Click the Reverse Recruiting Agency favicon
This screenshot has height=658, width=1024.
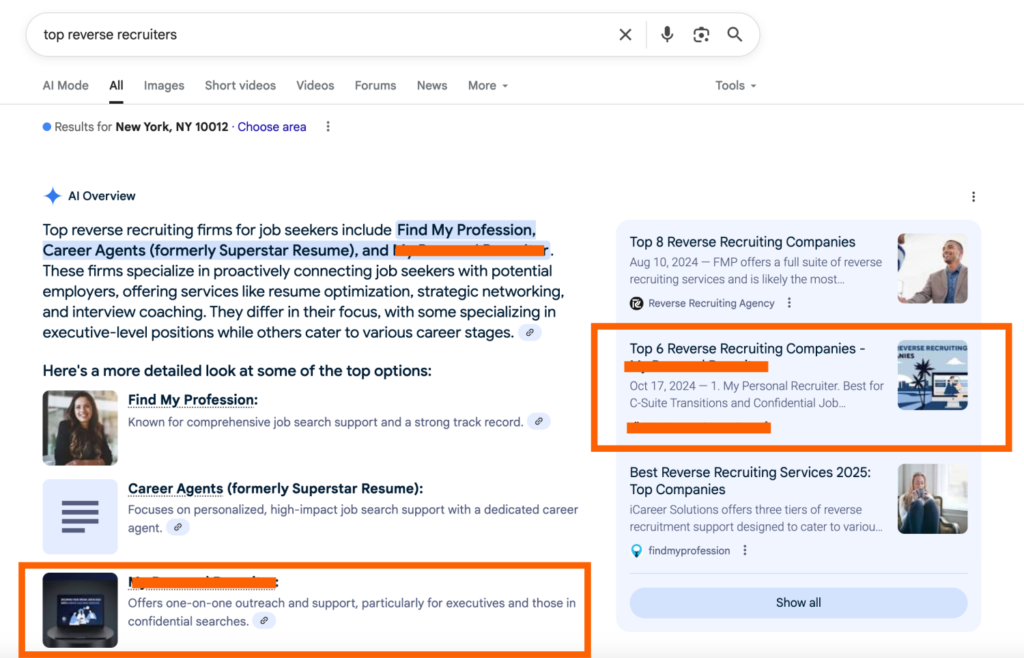(x=636, y=303)
